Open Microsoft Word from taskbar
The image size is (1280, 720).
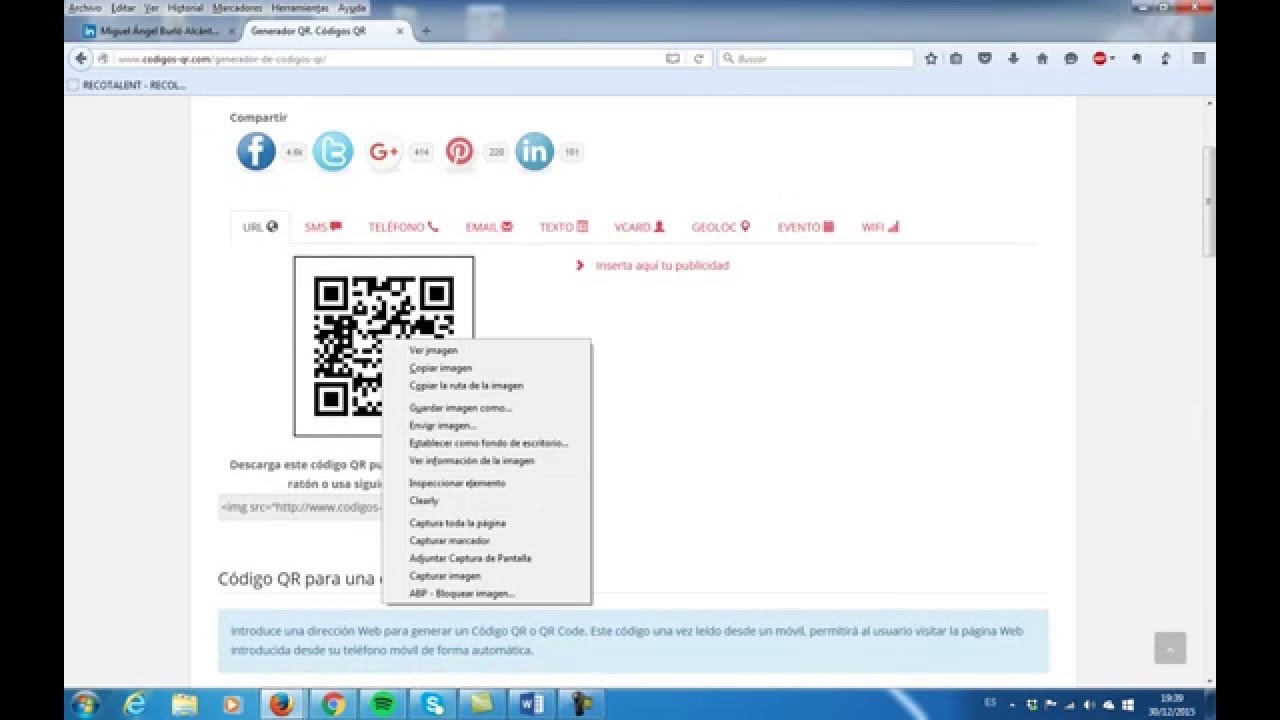[x=532, y=704]
